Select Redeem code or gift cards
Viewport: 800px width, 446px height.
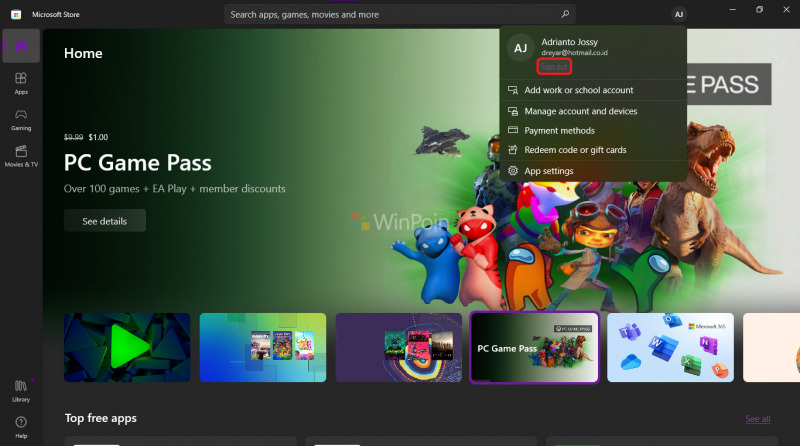(x=593, y=150)
